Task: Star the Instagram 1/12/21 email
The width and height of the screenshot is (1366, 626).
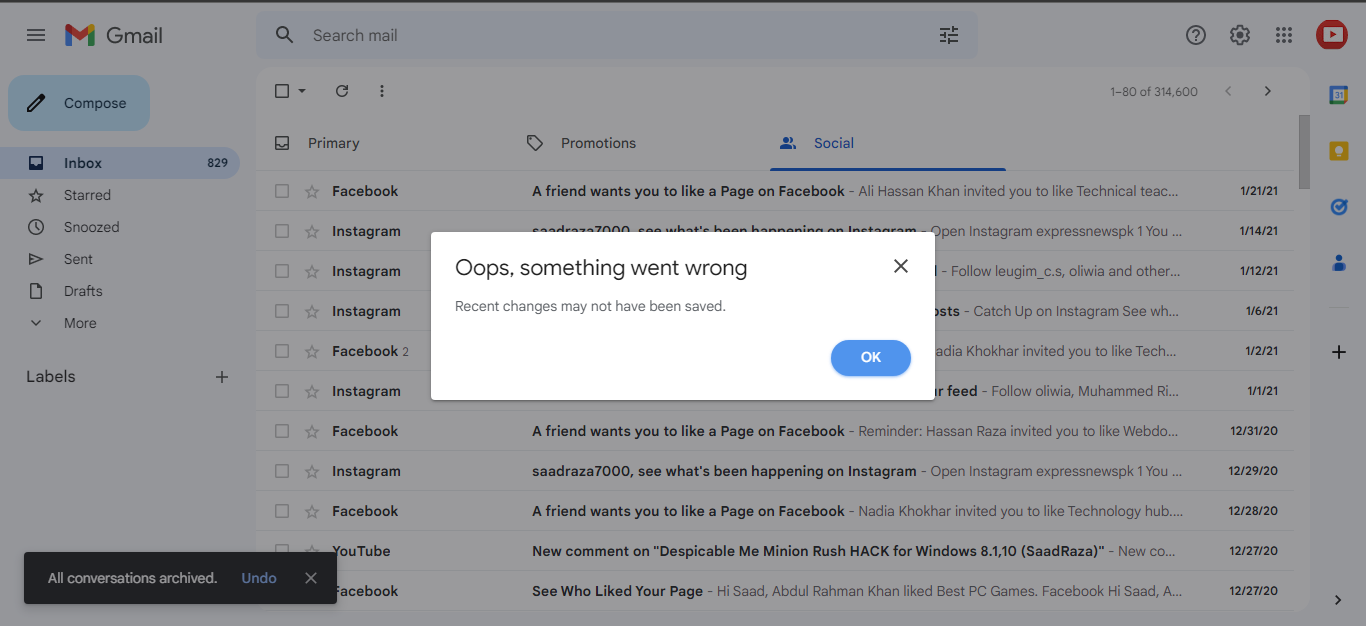Action: [312, 271]
